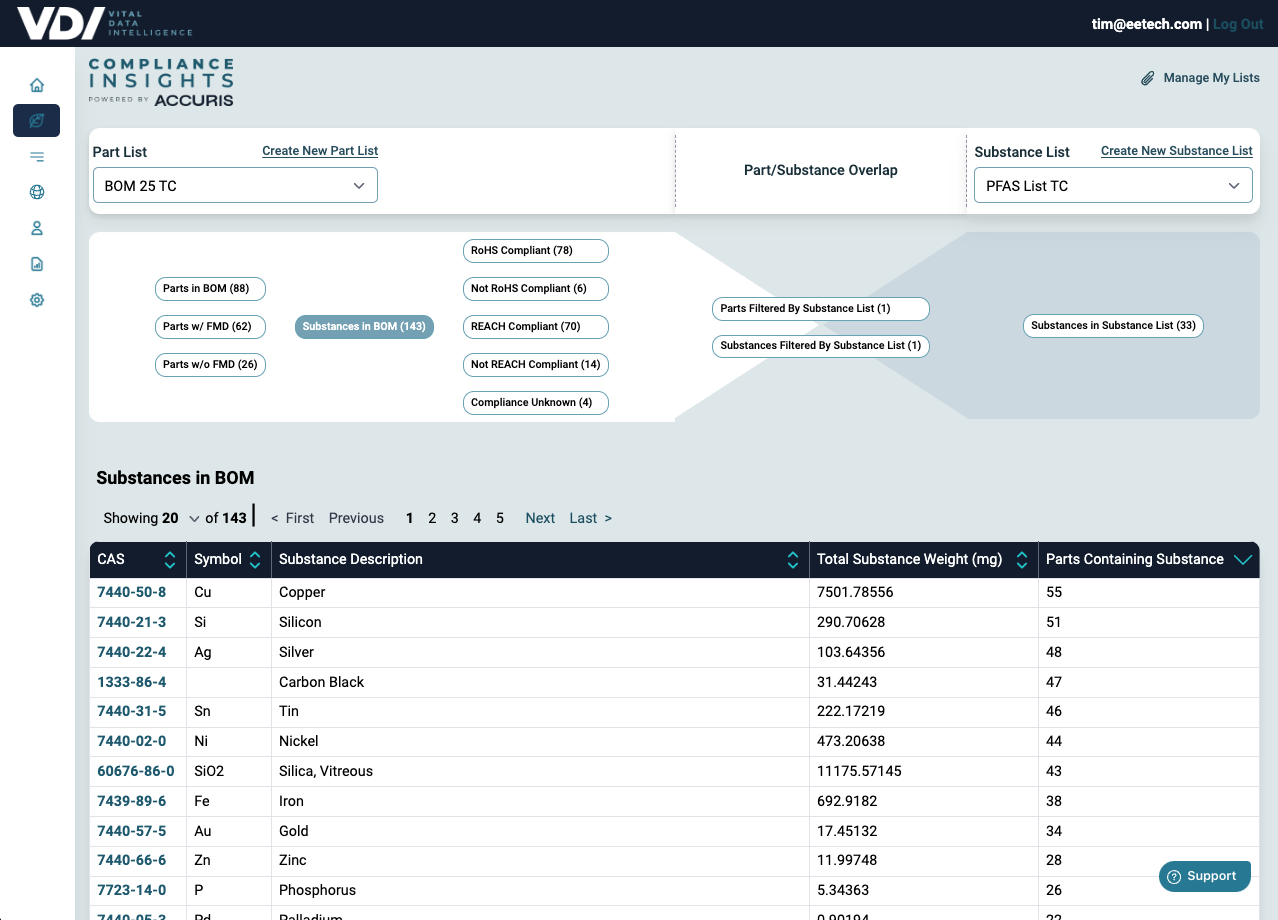Select Substances Filtered By Substance List (1)

click(x=820, y=346)
